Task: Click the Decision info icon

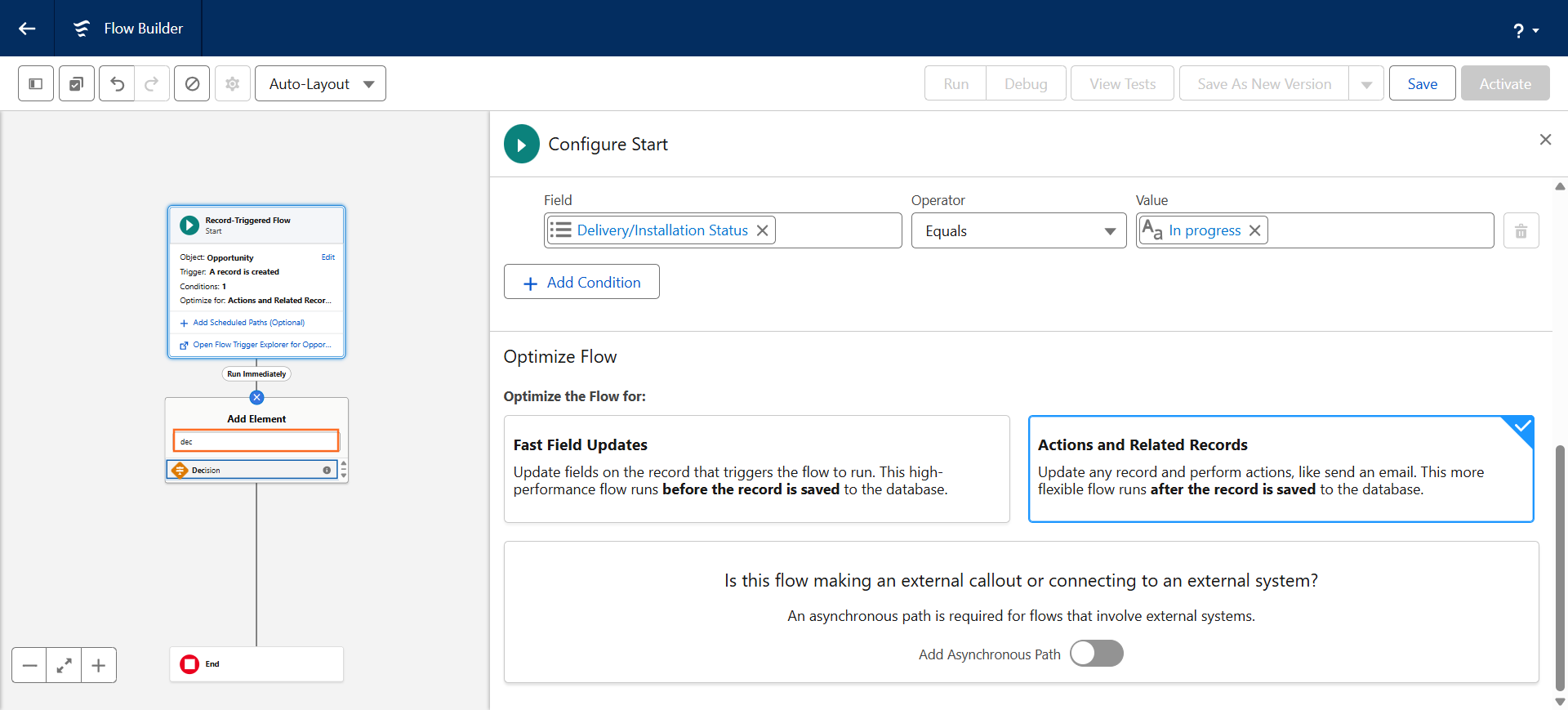Action: coord(327,470)
